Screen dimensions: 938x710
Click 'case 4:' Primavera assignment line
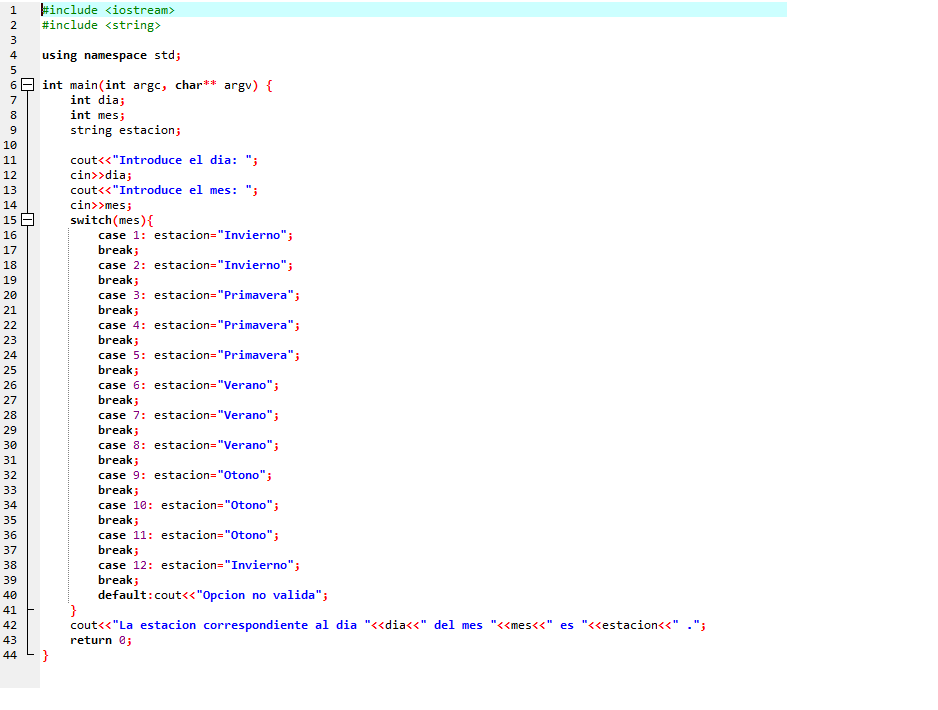(199, 325)
